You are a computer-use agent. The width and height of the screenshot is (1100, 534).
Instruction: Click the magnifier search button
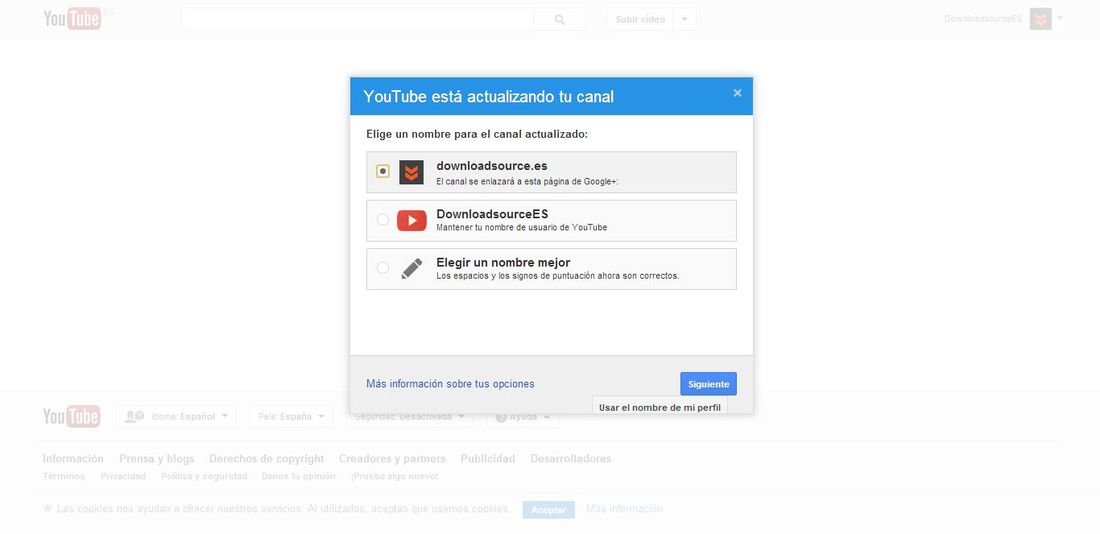coord(559,20)
